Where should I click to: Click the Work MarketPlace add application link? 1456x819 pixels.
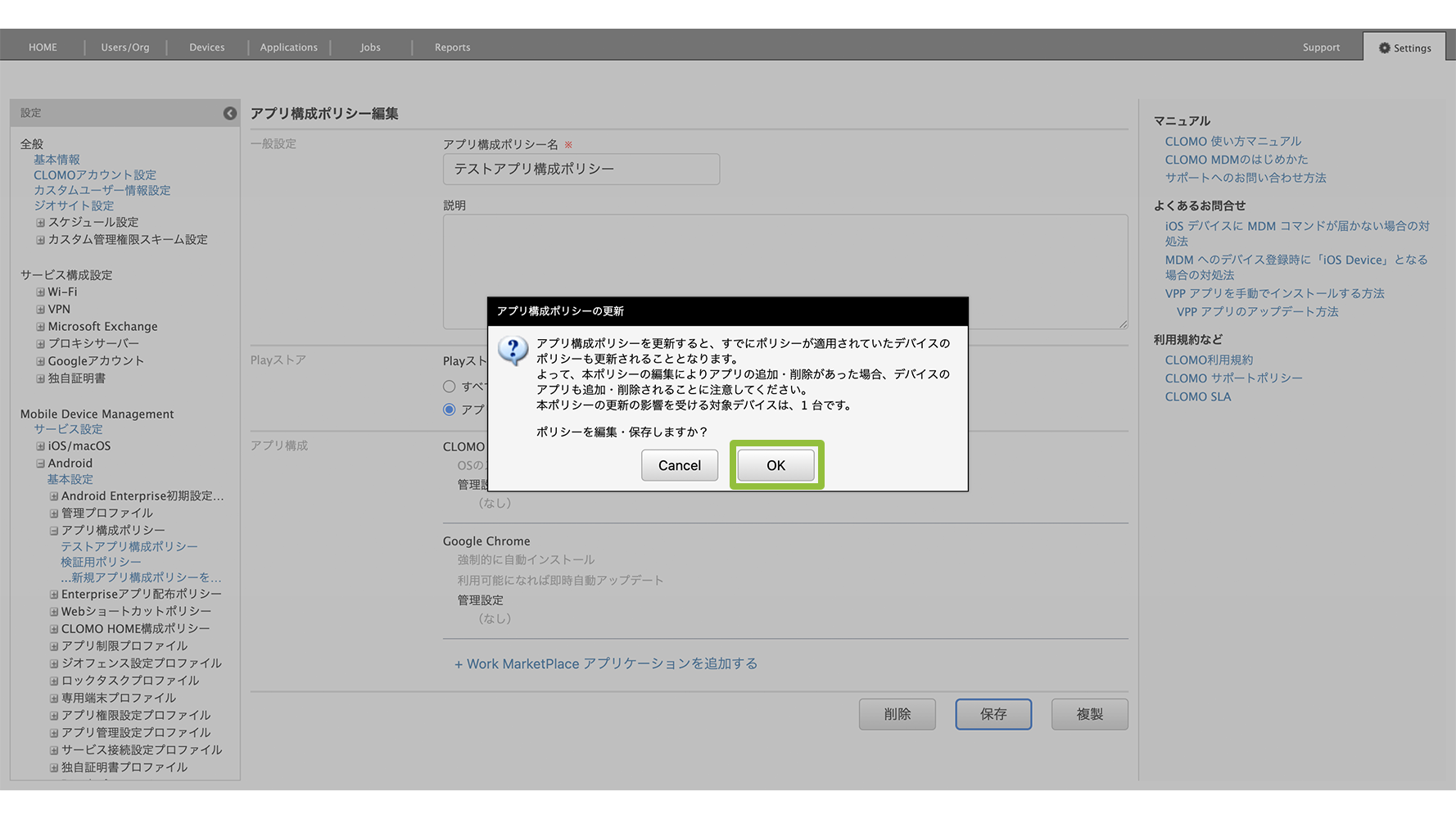(606, 663)
